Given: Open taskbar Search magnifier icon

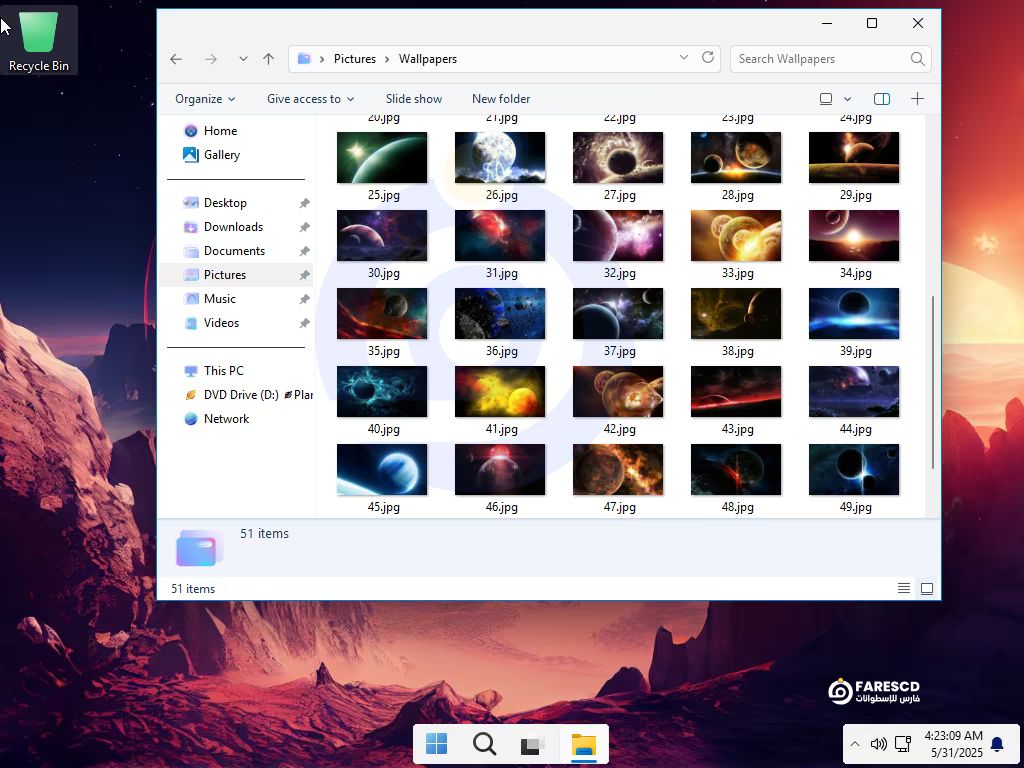Looking at the screenshot, I should tap(485, 744).
